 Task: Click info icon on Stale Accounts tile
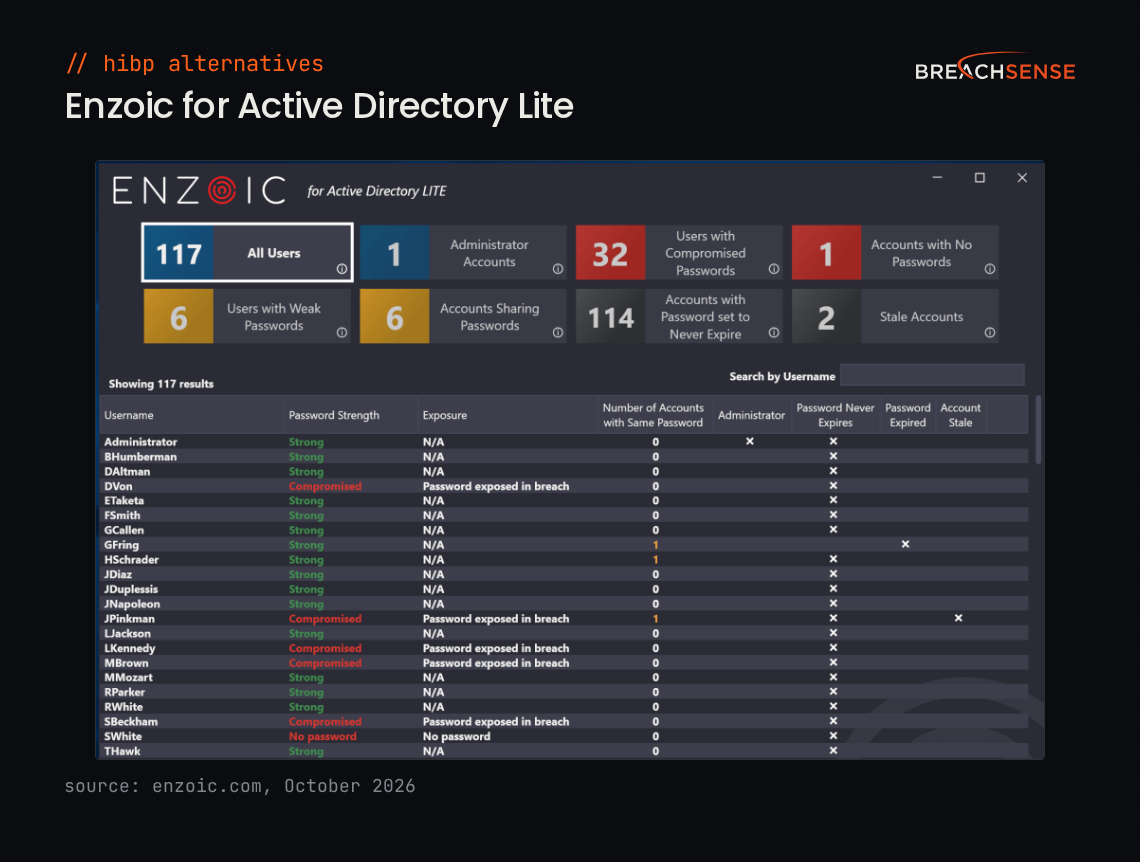point(990,332)
